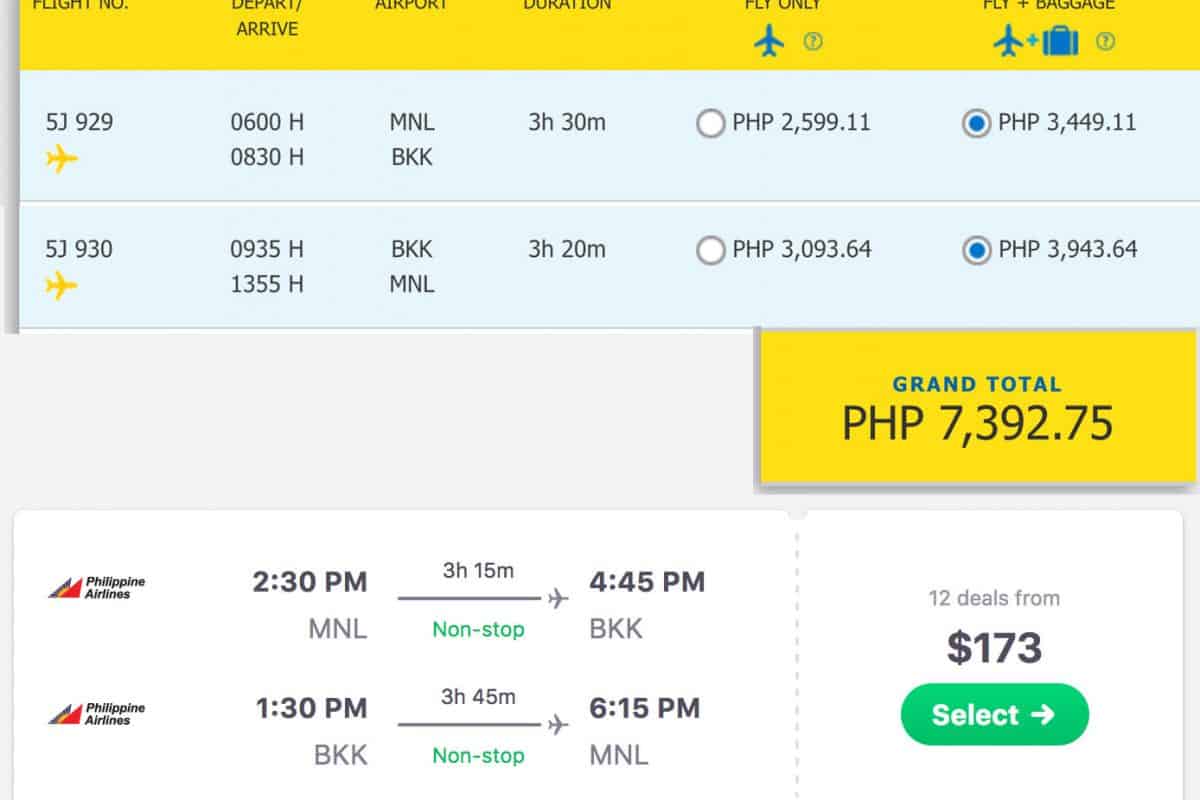Select Fly + Baggage fare PHP 3,449.11

pos(976,124)
